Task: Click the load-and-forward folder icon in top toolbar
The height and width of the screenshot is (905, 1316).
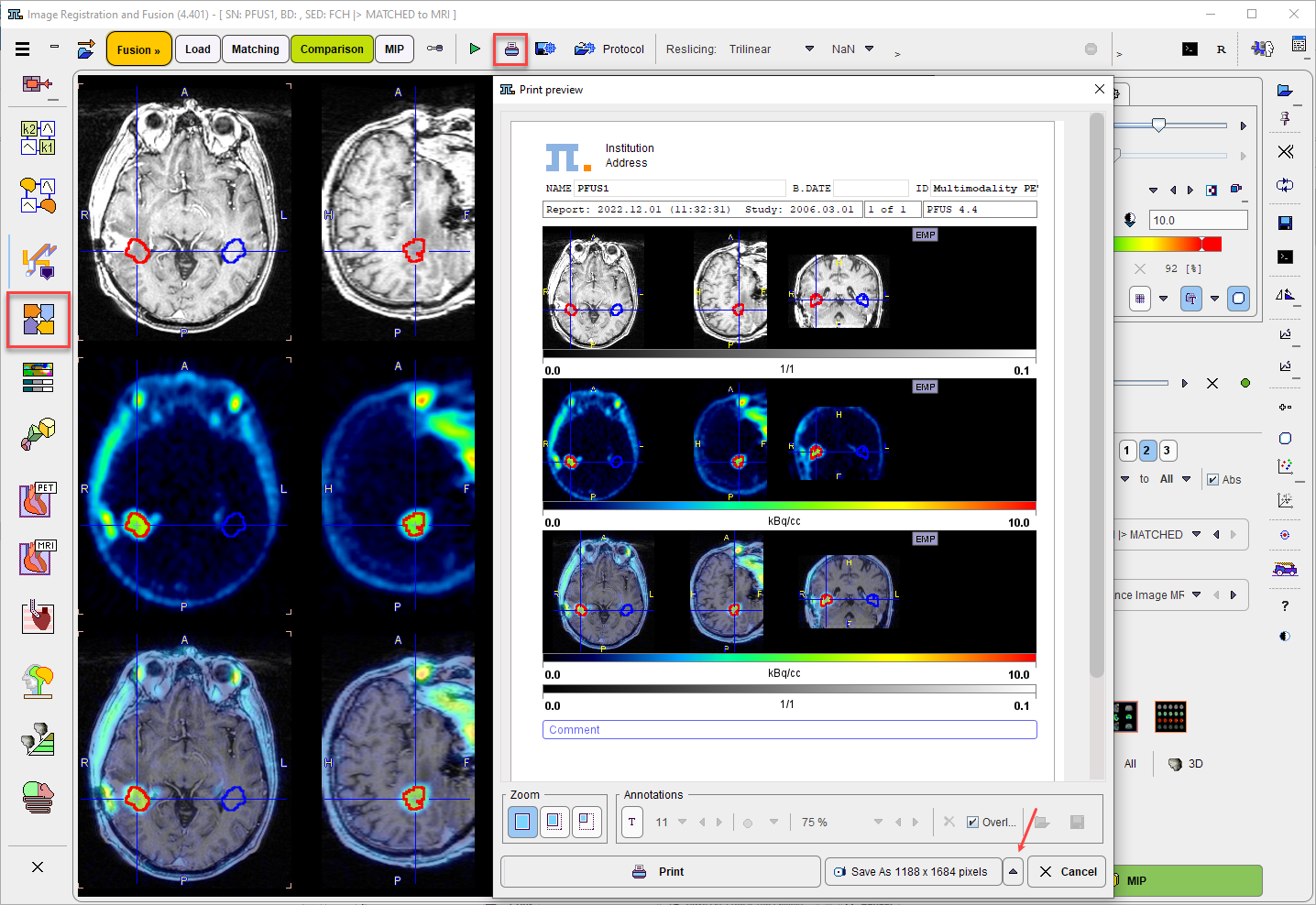Action: 86,49
